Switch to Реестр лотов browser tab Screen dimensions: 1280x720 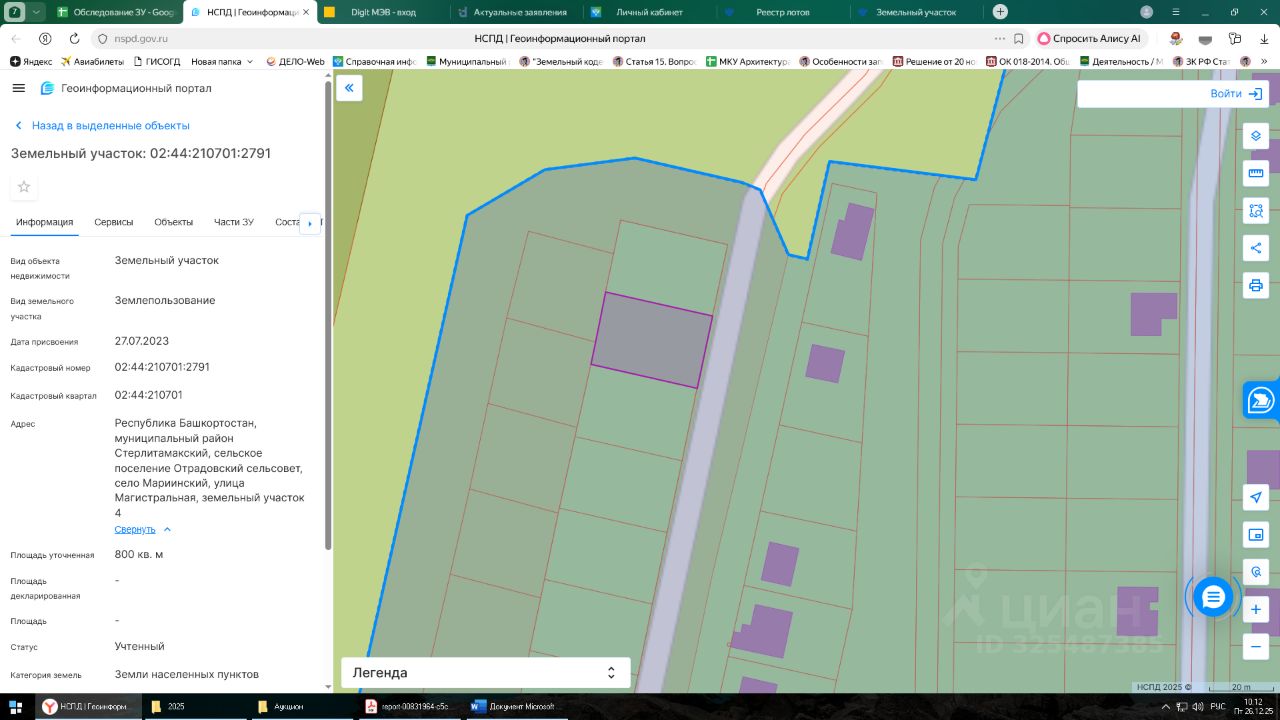tap(782, 12)
